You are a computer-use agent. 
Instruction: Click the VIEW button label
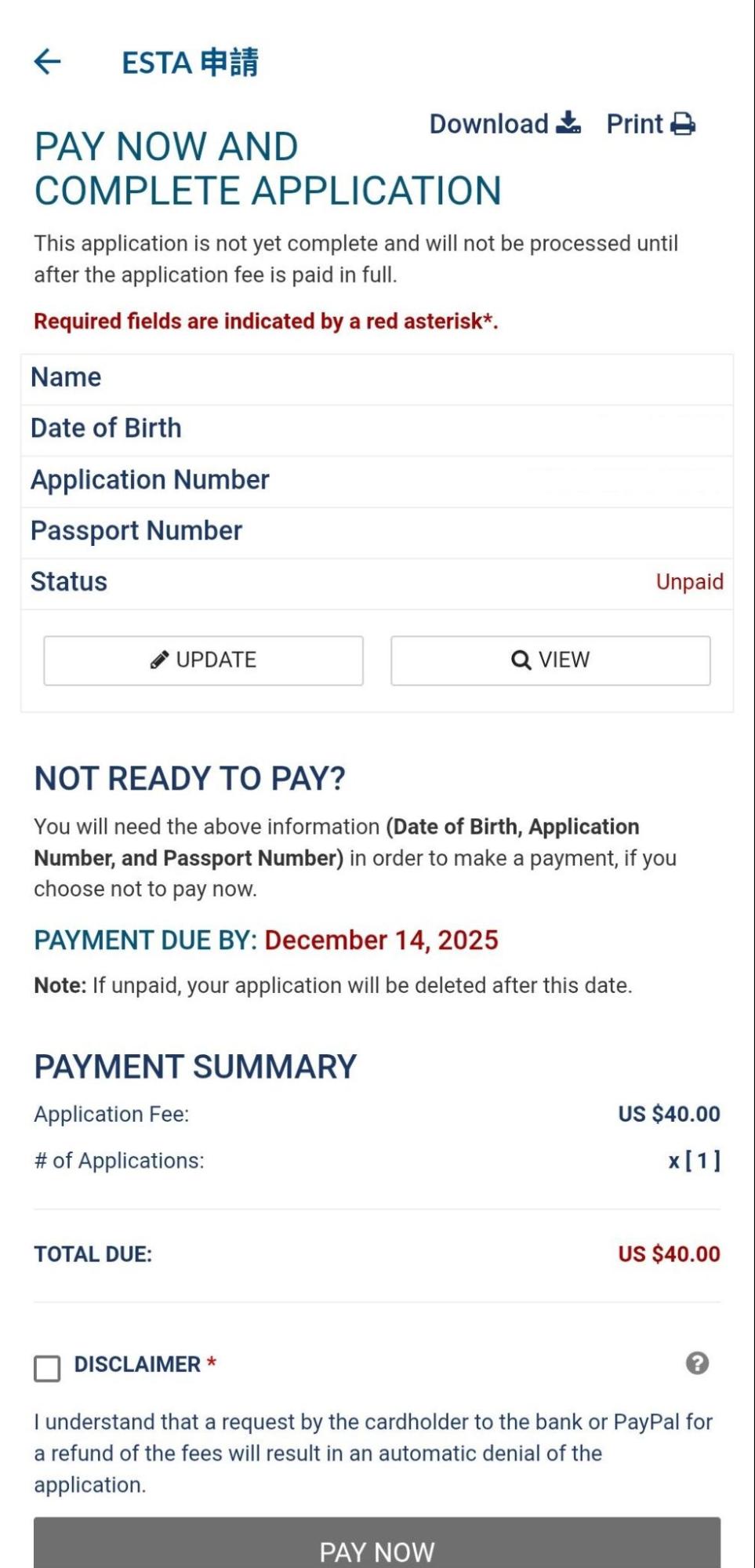click(x=564, y=660)
